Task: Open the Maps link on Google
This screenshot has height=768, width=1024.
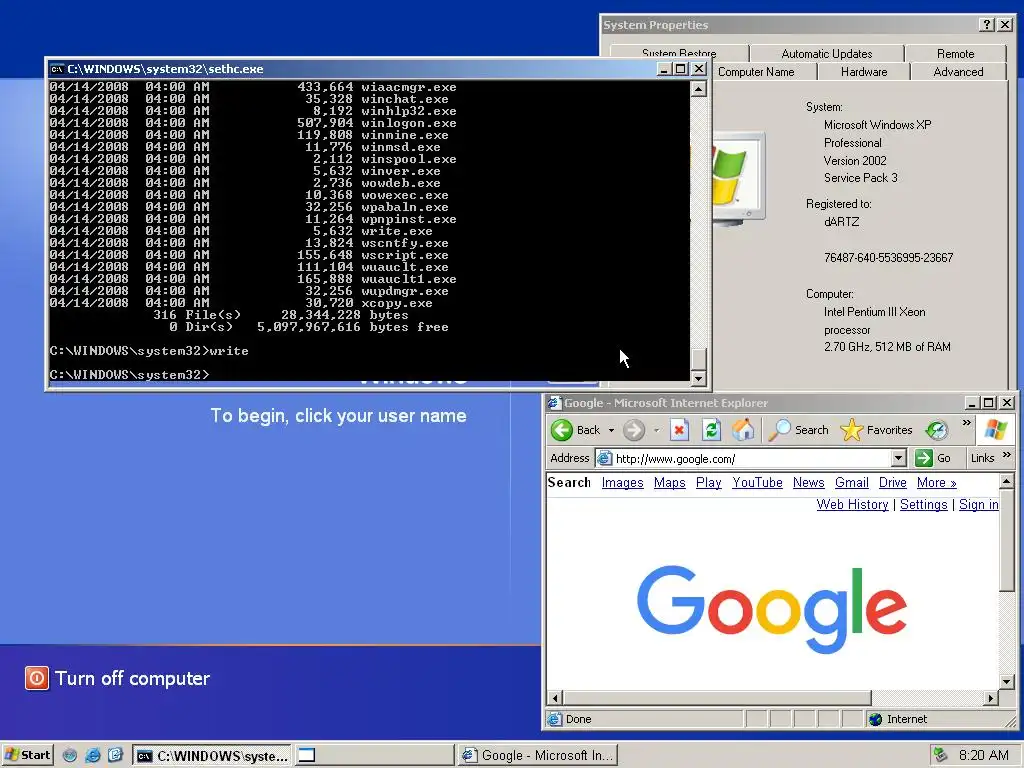Action: tap(669, 482)
